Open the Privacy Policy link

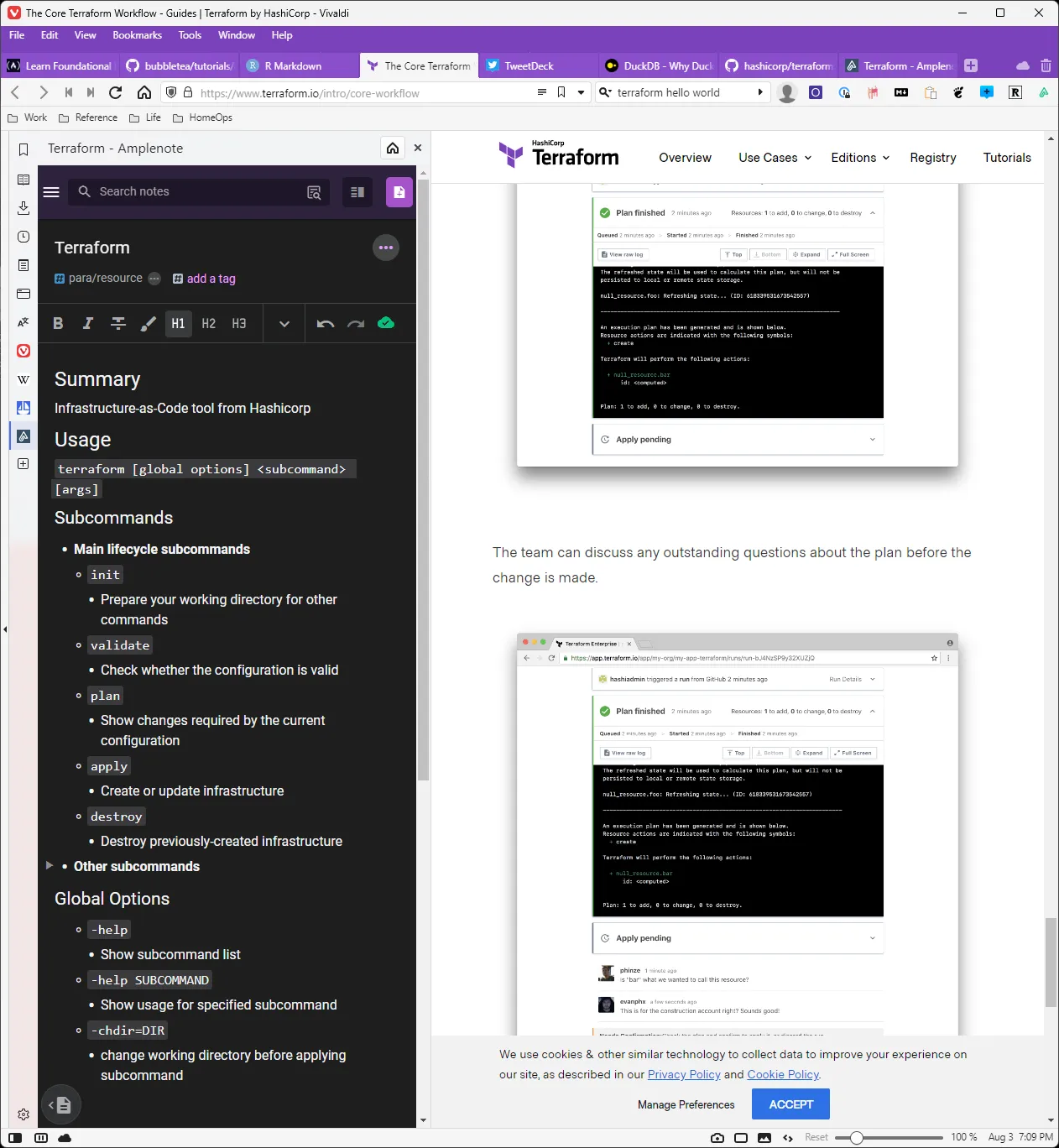(x=684, y=1074)
